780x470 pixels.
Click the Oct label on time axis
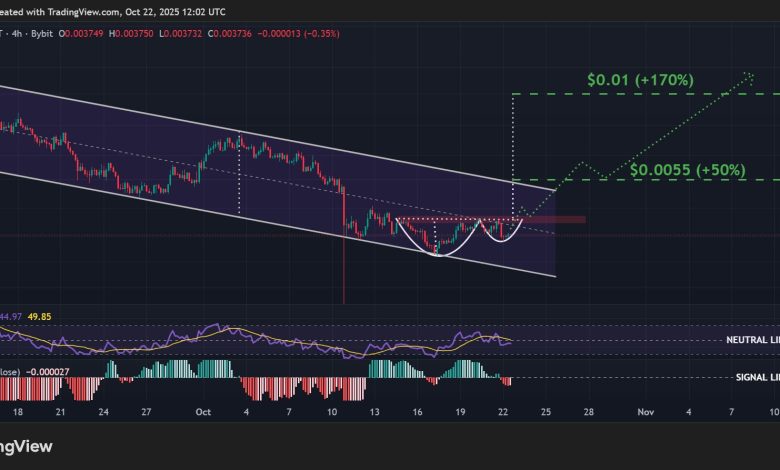[203, 411]
